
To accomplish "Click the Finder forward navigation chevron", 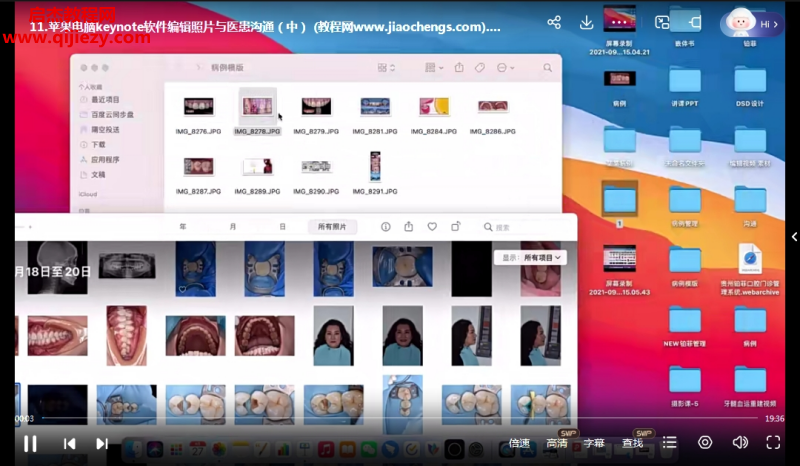I will [198, 67].
